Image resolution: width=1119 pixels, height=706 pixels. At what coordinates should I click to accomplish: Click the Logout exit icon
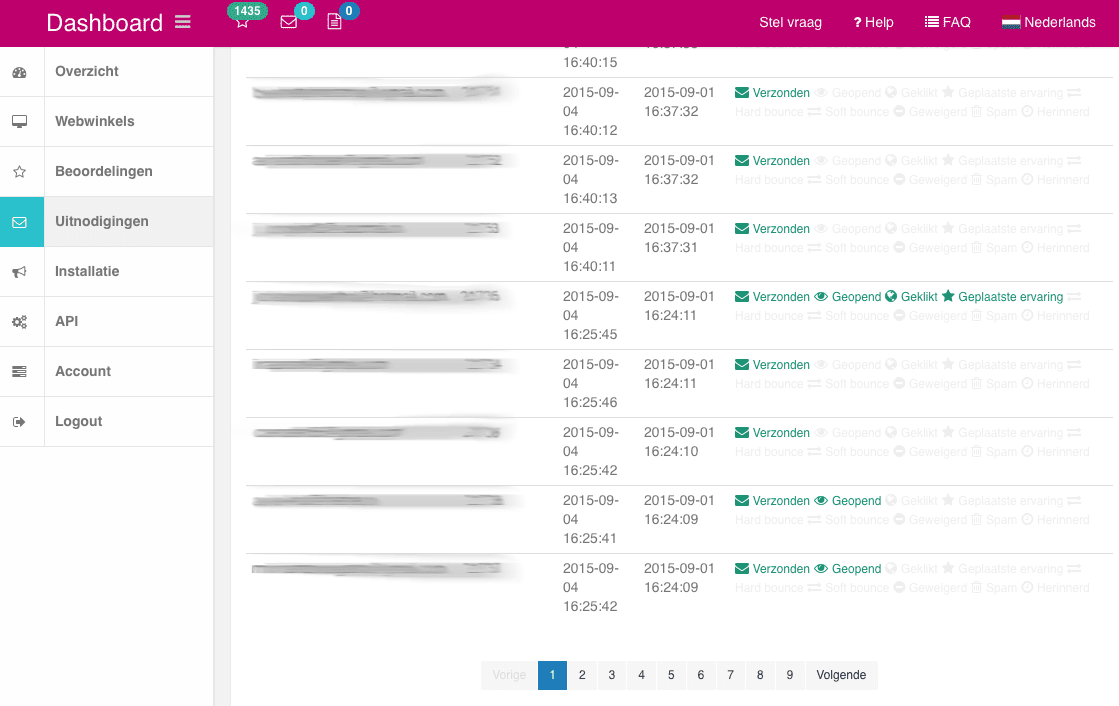tap(20, 422)
